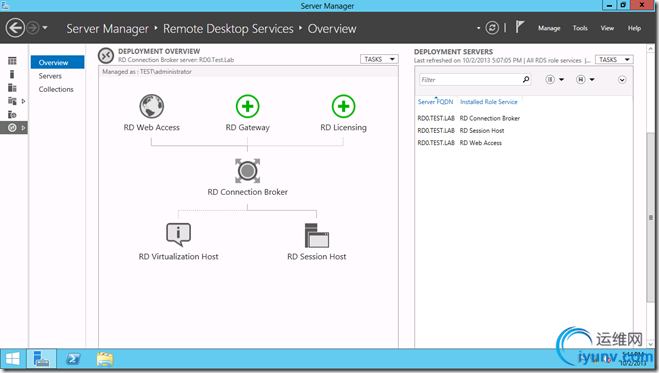Image resolution: width=659 pixels, height=373 pixels.
Task: Open Deployment Overview TASKS dropdown
Action: (x=379, y=59)
